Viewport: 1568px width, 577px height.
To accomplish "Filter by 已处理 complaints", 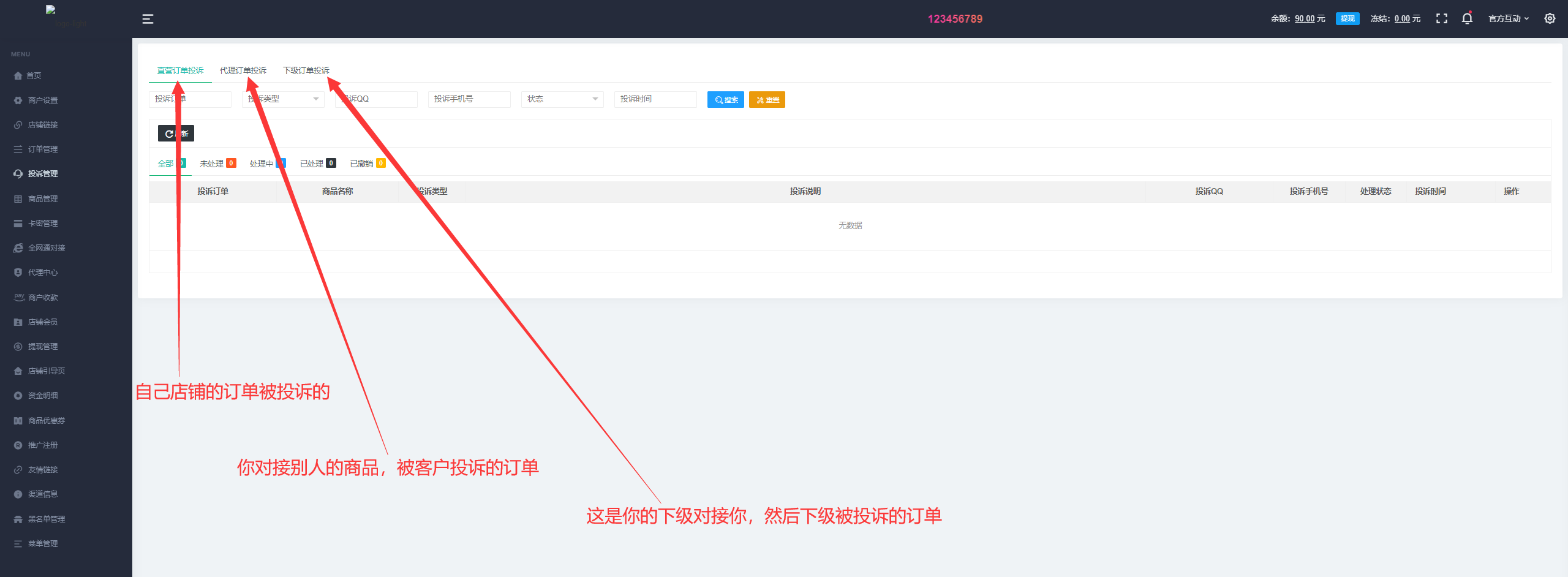I will pos(318,164).
